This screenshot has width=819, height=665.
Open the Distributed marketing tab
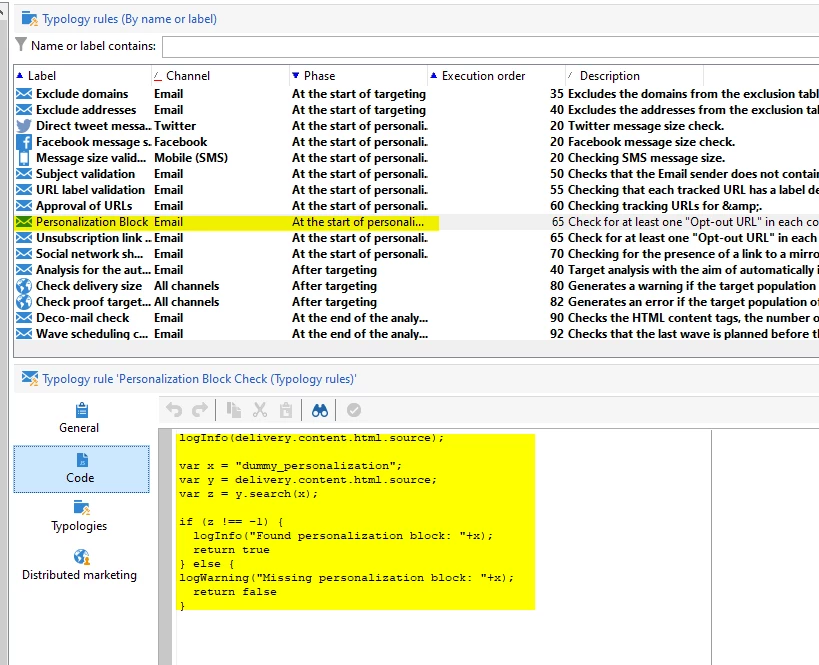click(x=79, y=565)
